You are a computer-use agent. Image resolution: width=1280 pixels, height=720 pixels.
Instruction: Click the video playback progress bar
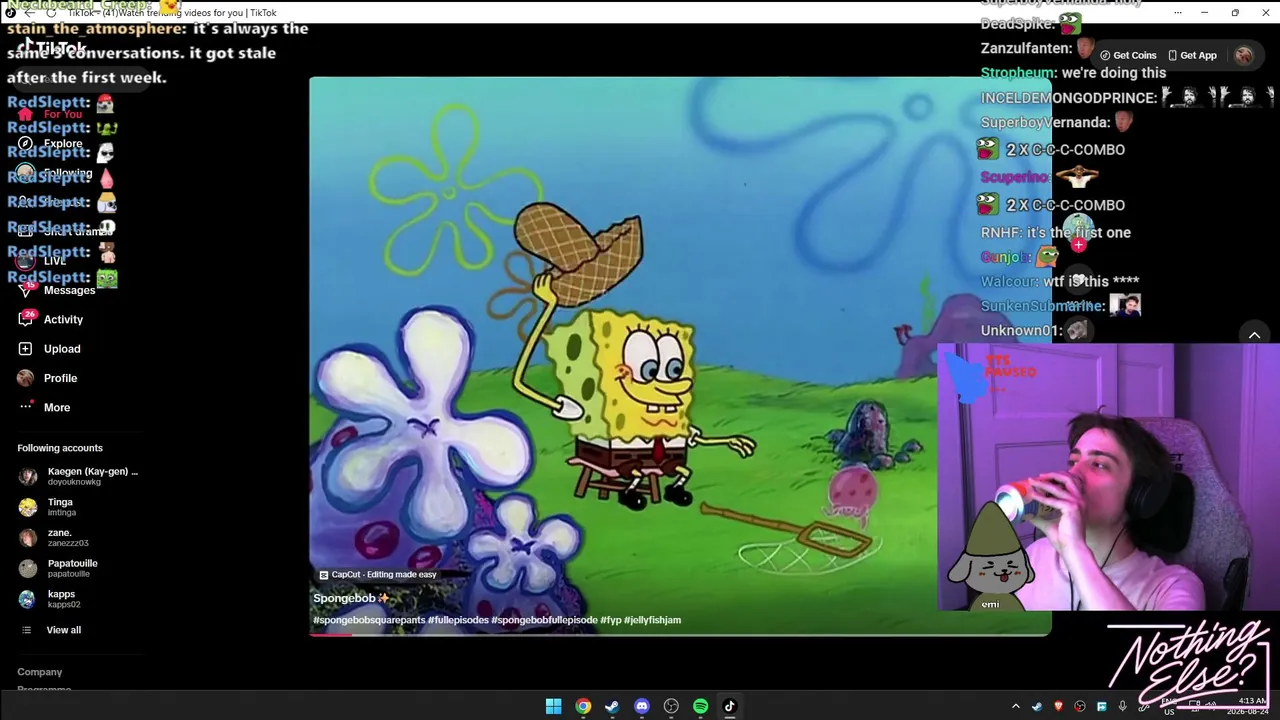680,635
